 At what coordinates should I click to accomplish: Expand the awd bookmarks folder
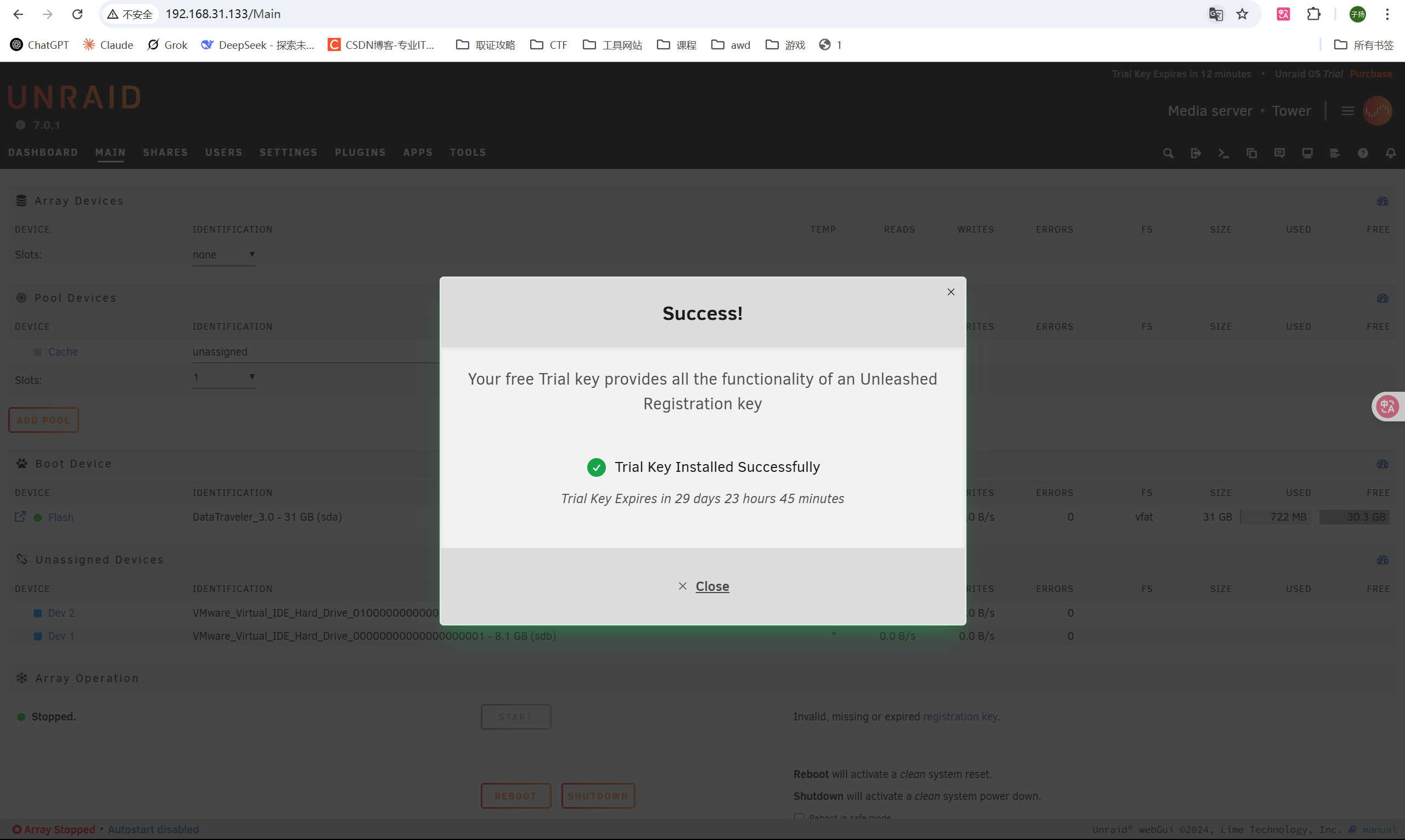(731, 45)
